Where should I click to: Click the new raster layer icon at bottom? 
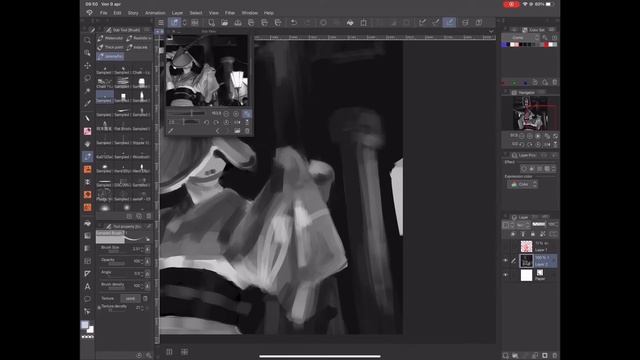(506, 356)
